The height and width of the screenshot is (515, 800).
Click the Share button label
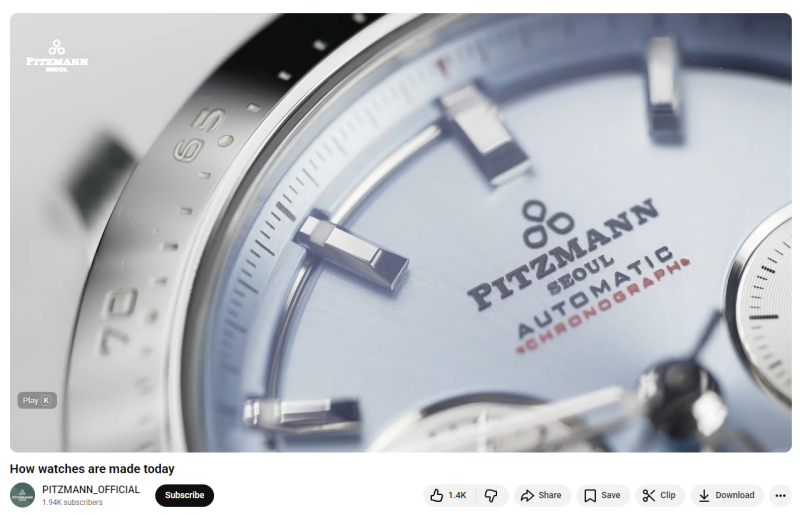coord(549,495)
